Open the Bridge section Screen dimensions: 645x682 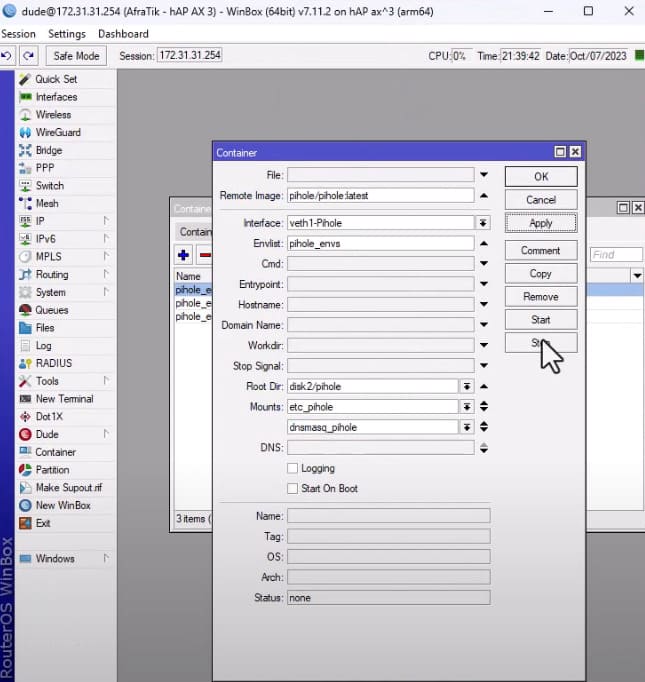tap(49, 150)
